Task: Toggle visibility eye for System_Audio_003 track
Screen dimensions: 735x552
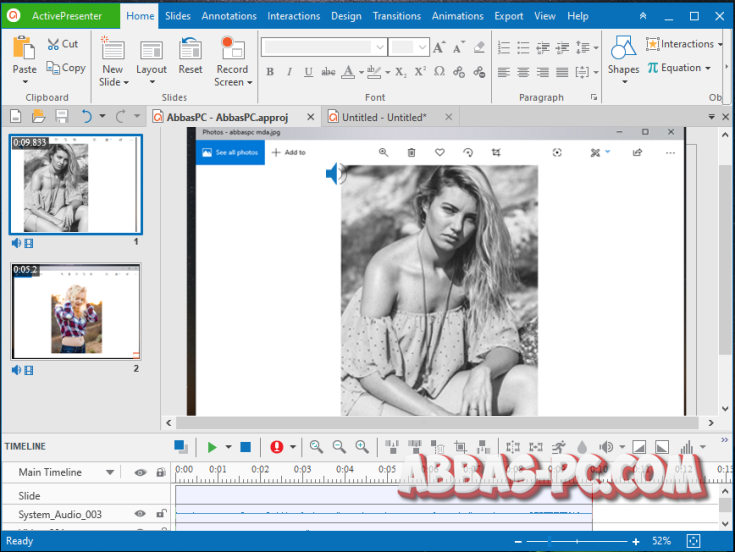Action: 140,514
